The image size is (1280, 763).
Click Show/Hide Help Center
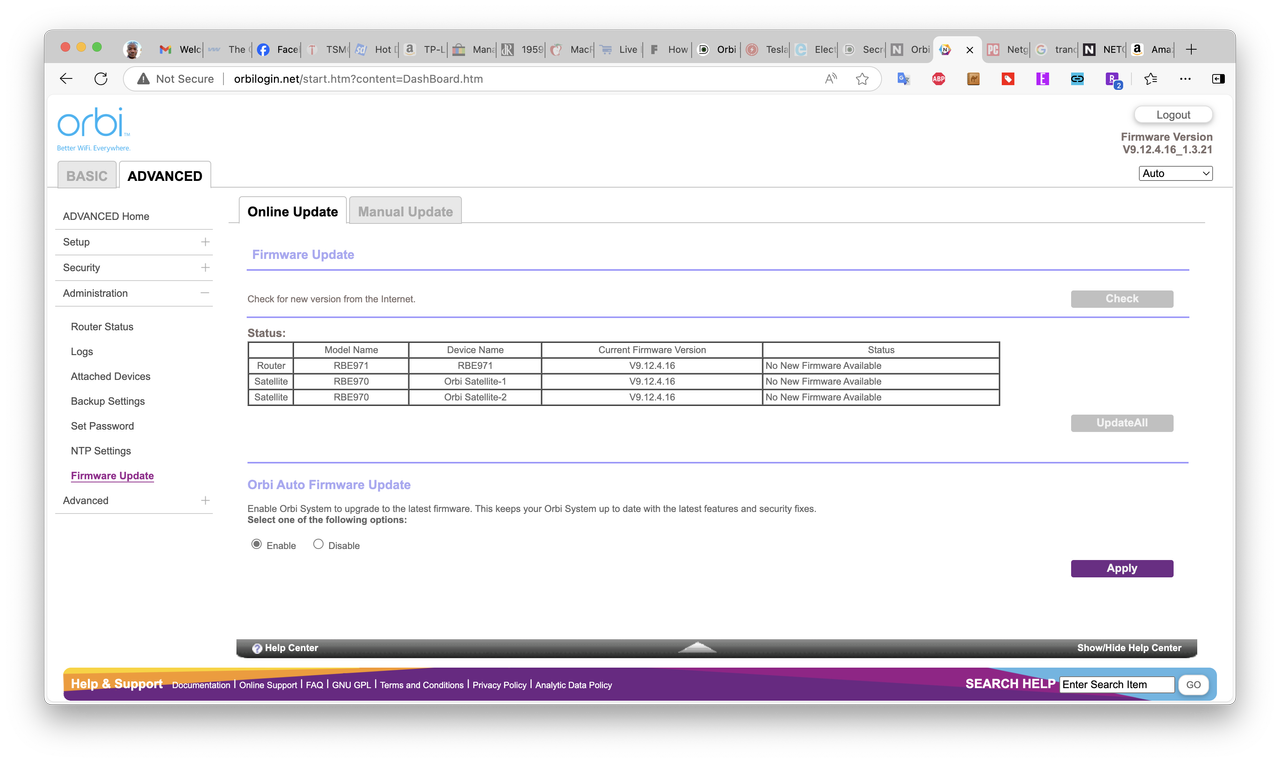(1129, 648)
